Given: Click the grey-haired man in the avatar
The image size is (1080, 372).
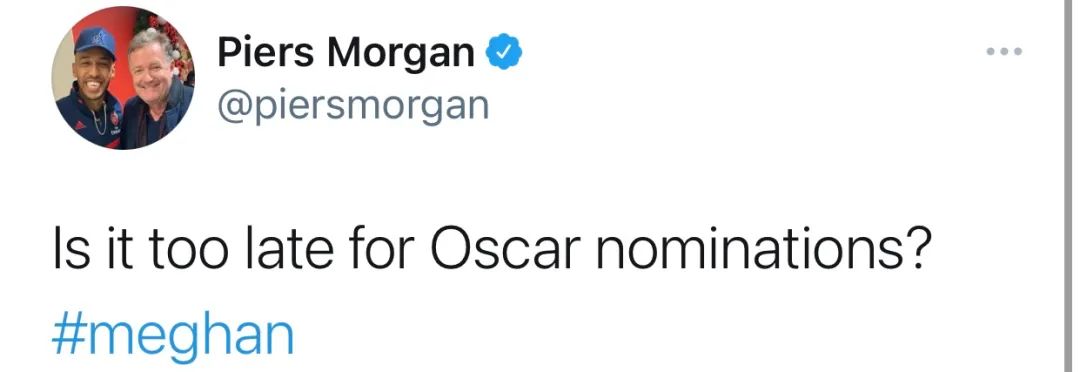Looking at the screenshot, I should pos(157,90).
